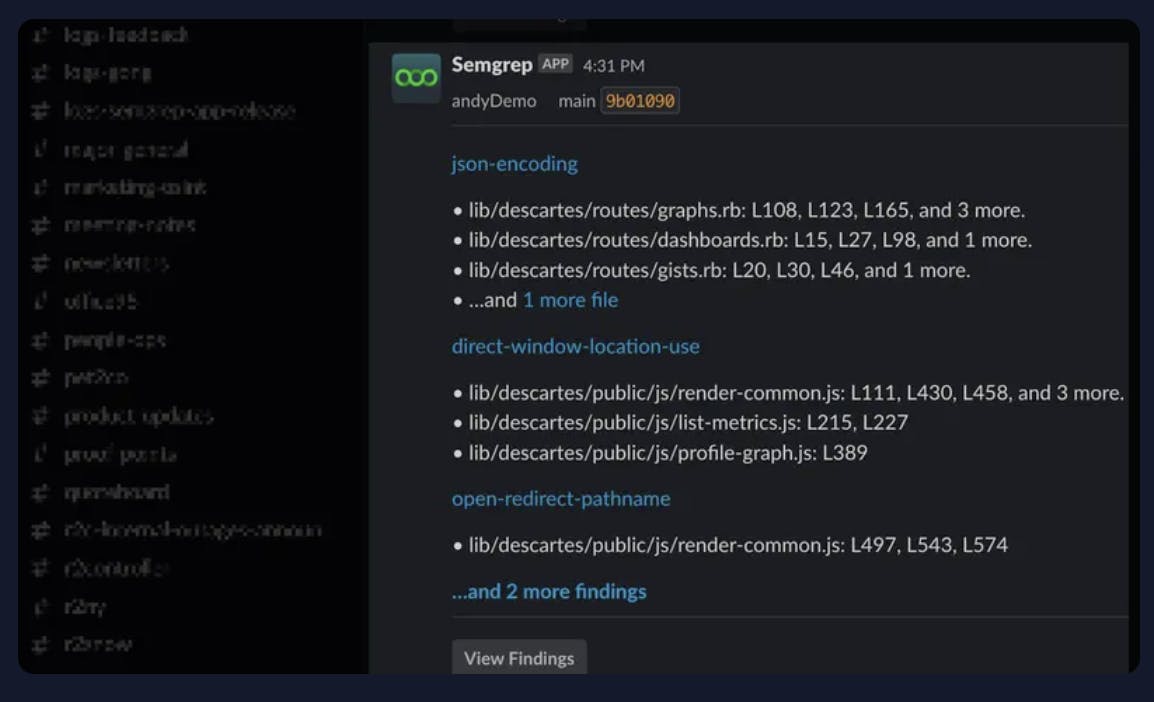Click the main branch label
Screen dimensions: 1154x702
tap(576, 101)
